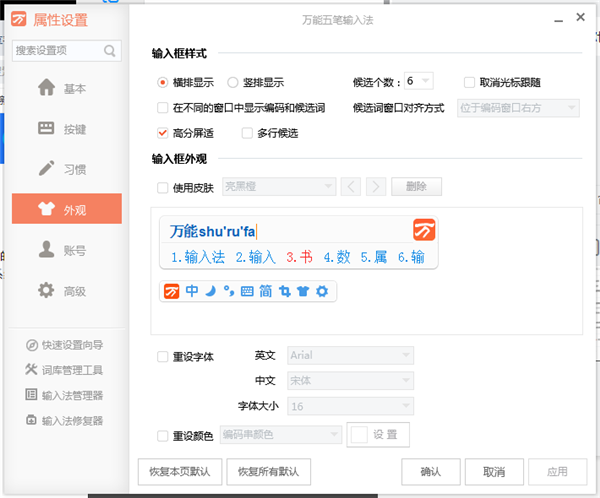Enable the 取消光标跟随 checkbox
The height and width of the screenshot is (498, 600).
tap(470, 82)
